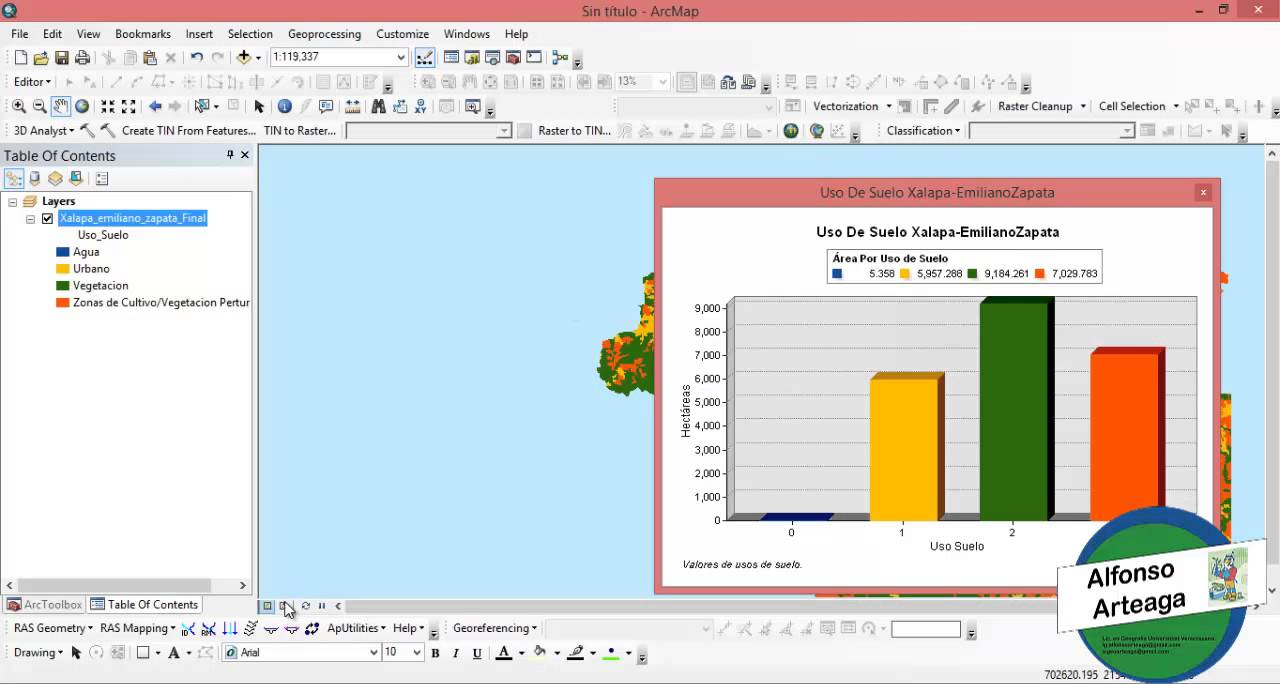Select the Zoom In tool

19,106
